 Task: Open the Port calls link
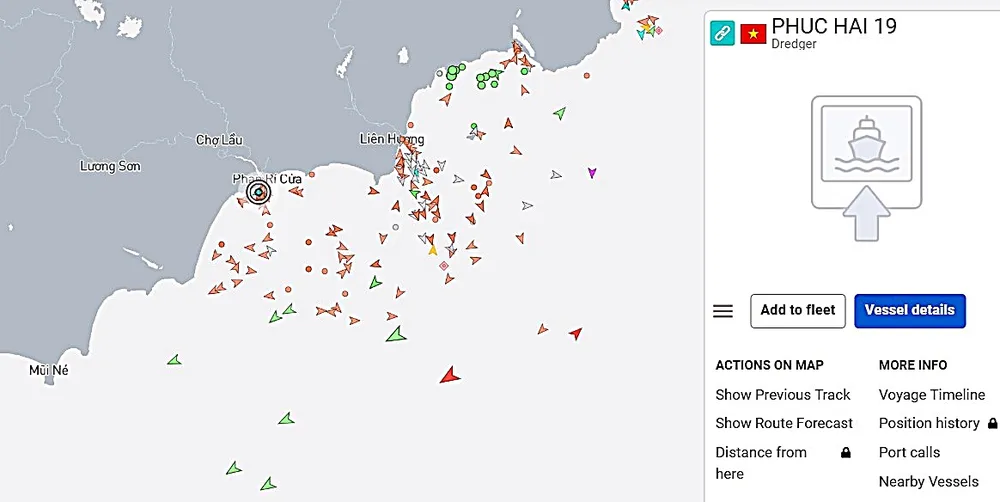point(909,452)
